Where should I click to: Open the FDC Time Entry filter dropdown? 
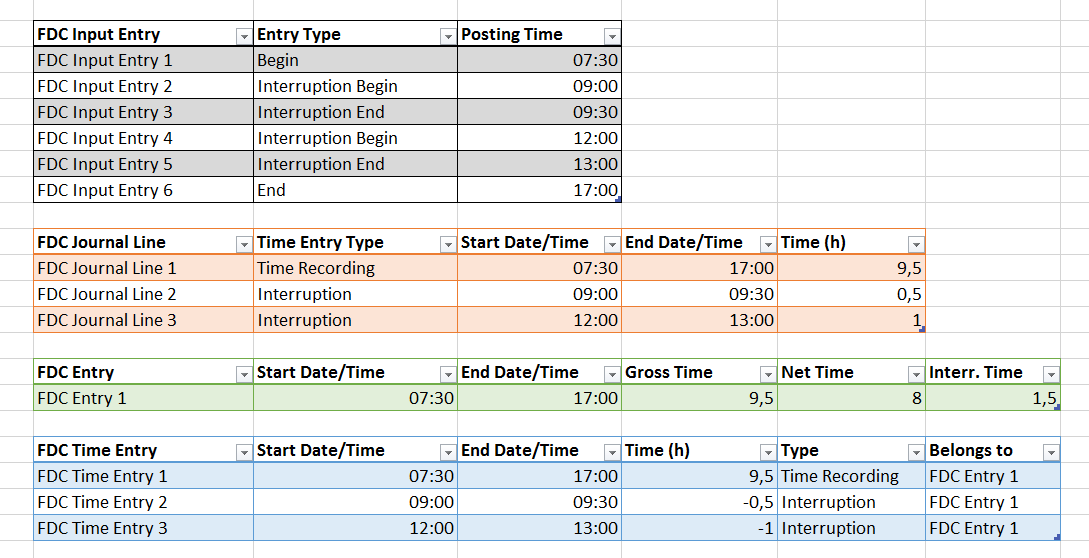[x=243, y=452]
